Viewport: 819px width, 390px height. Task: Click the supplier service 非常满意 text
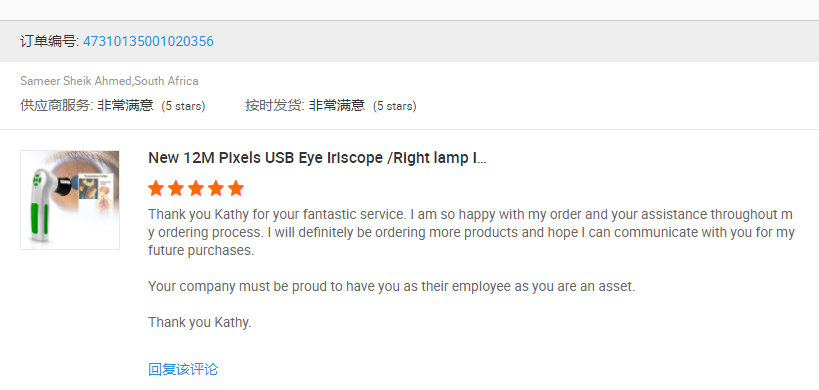pyautogui.click(x=125, y=105)
